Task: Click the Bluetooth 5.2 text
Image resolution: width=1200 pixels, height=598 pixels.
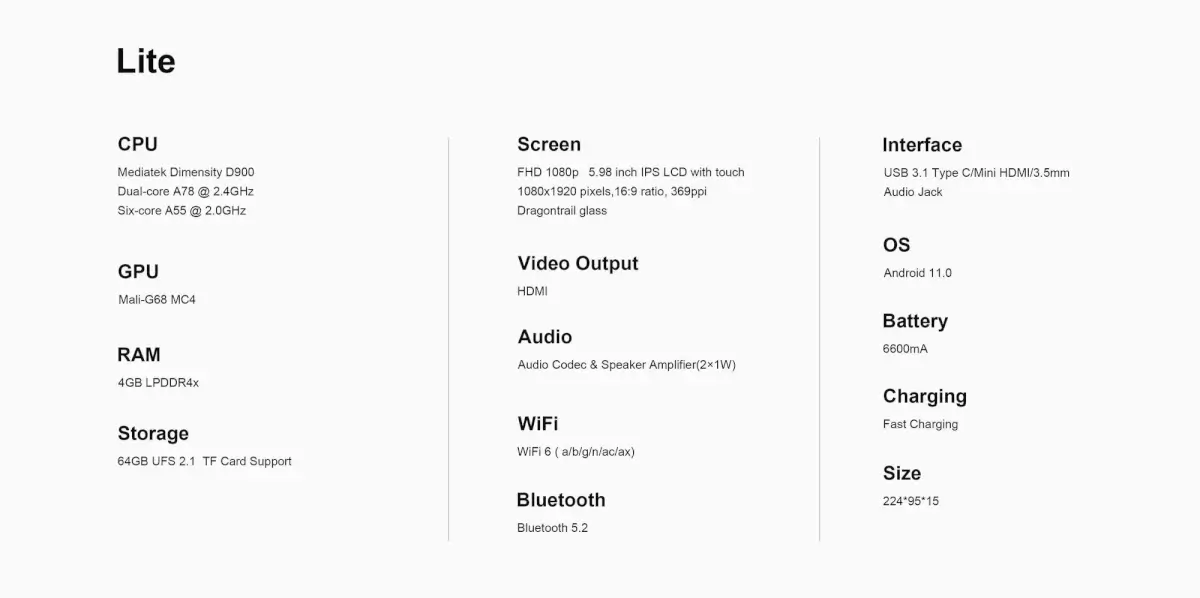Action: tap(552, 527)
